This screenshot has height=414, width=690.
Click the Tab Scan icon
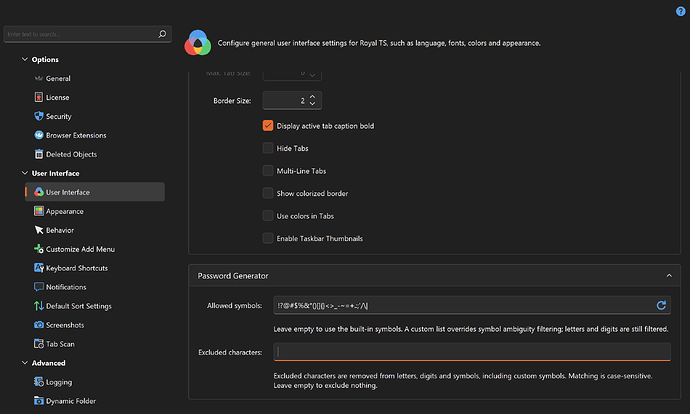tap(39, 344)
